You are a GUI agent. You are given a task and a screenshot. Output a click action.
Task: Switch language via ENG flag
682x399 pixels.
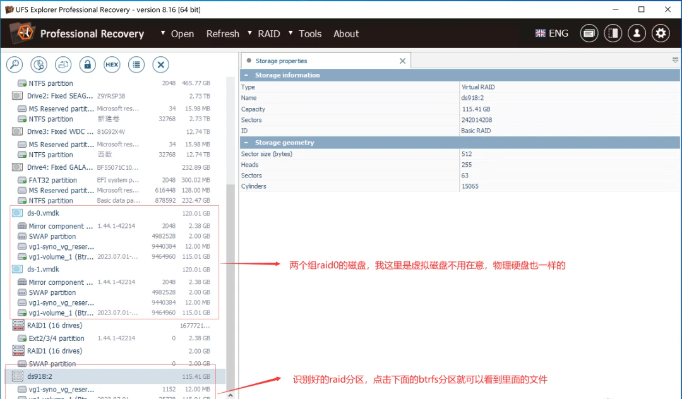552,34
